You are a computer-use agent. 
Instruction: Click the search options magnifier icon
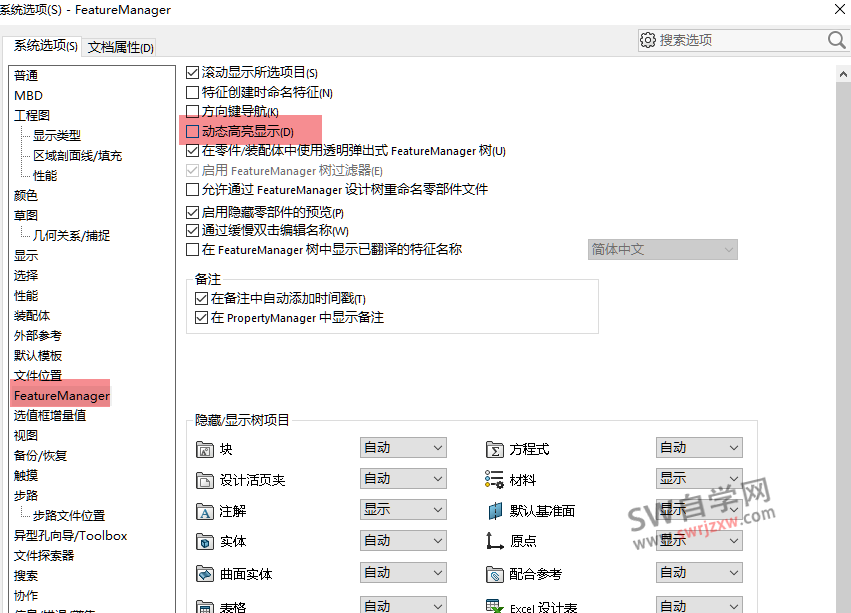[x=836, y=40]
